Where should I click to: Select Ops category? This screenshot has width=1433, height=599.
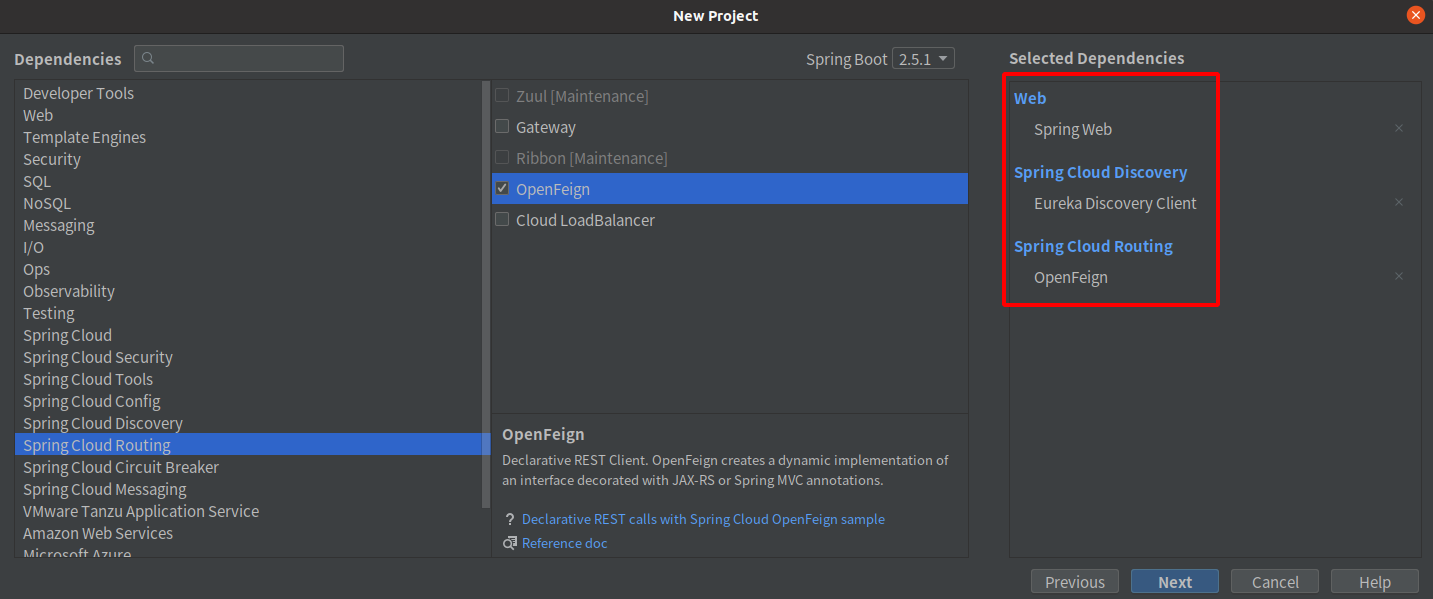click(x=248, y=269)
